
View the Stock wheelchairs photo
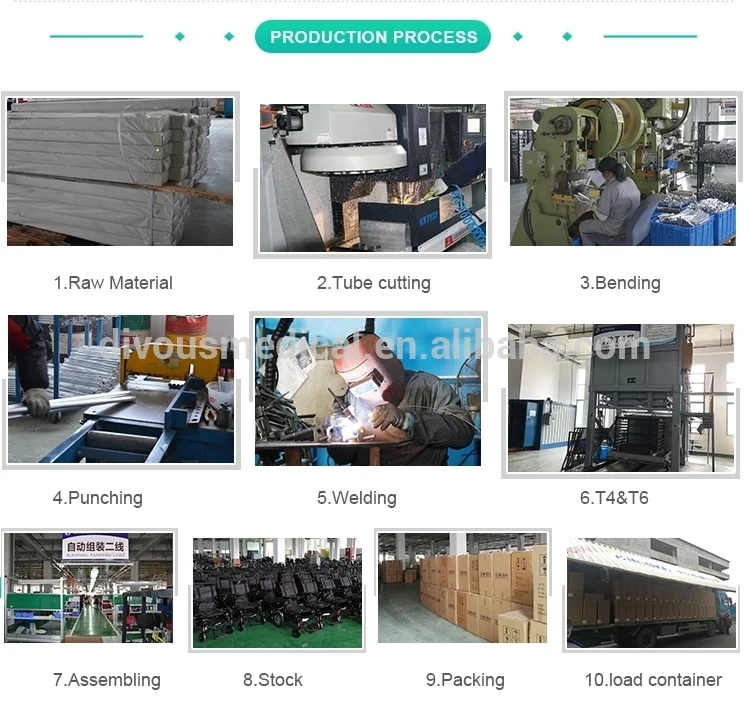[277, 593]
